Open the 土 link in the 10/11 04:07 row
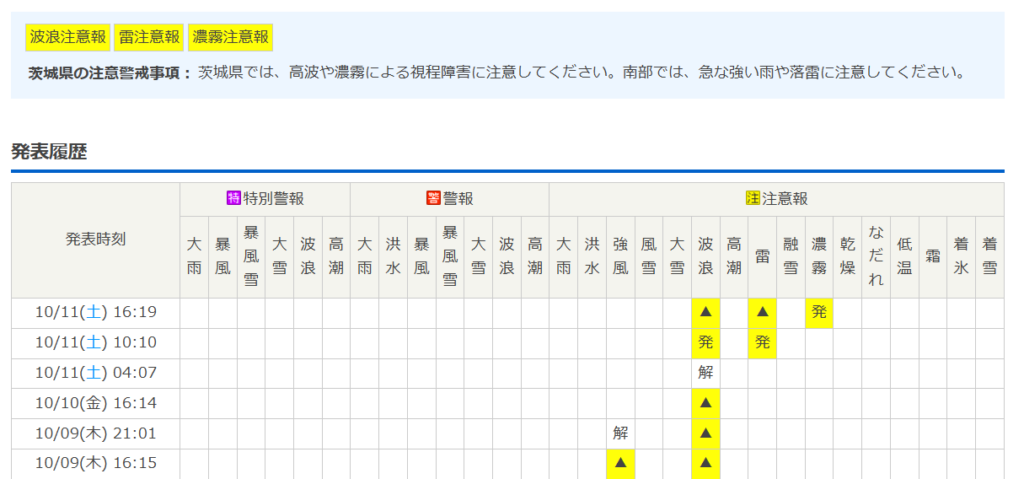This screenshot has height=479, width=1024. (x=93, y=373)
